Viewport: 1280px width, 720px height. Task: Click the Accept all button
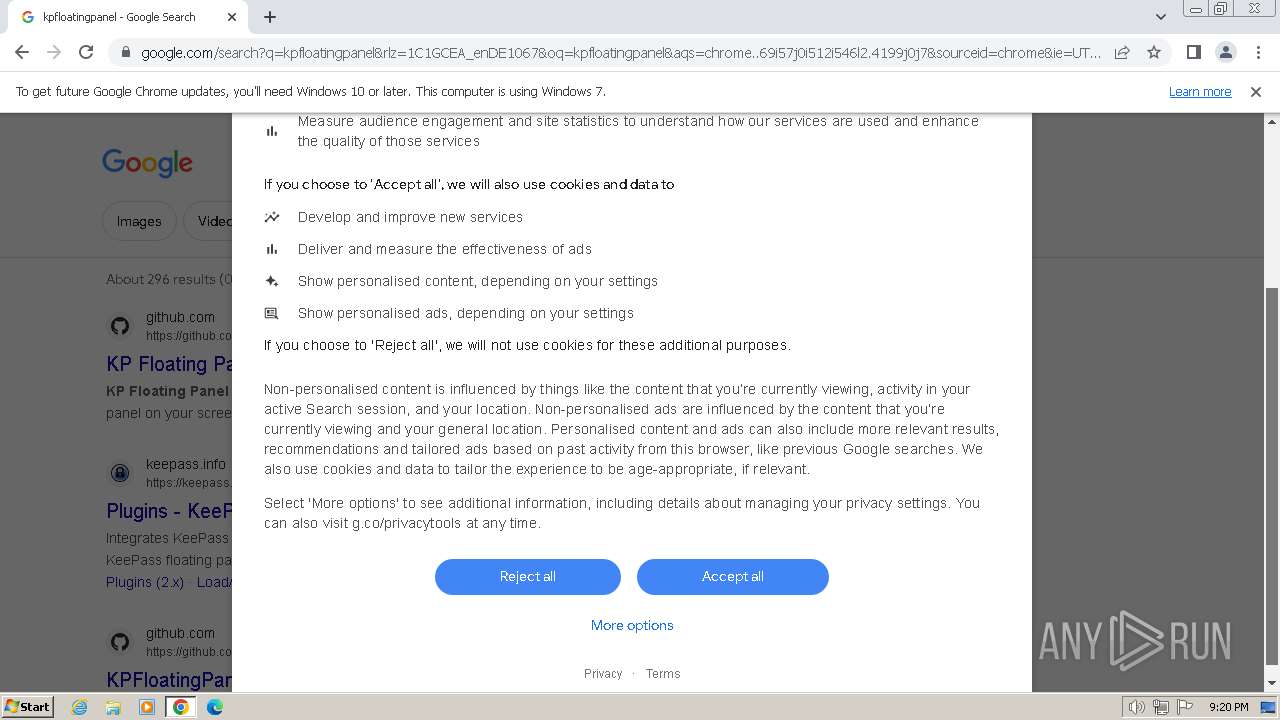tap(733, 577)
